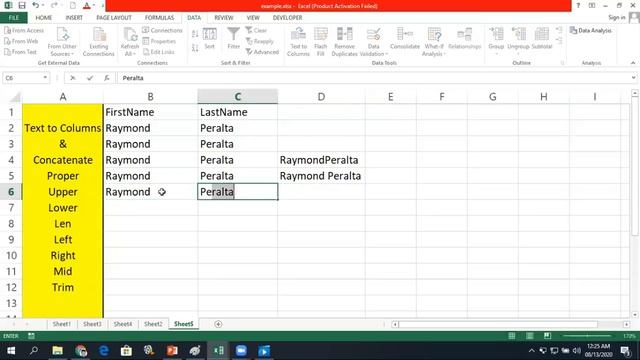This screenshot has height=360, width=640.
Task: Open Insert Function fx
Action: pos(107,78)
